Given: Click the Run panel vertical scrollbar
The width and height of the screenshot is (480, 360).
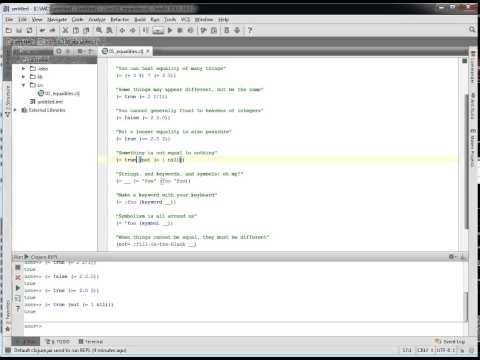Looking at the screenshot, I should (x=467, y=306).
